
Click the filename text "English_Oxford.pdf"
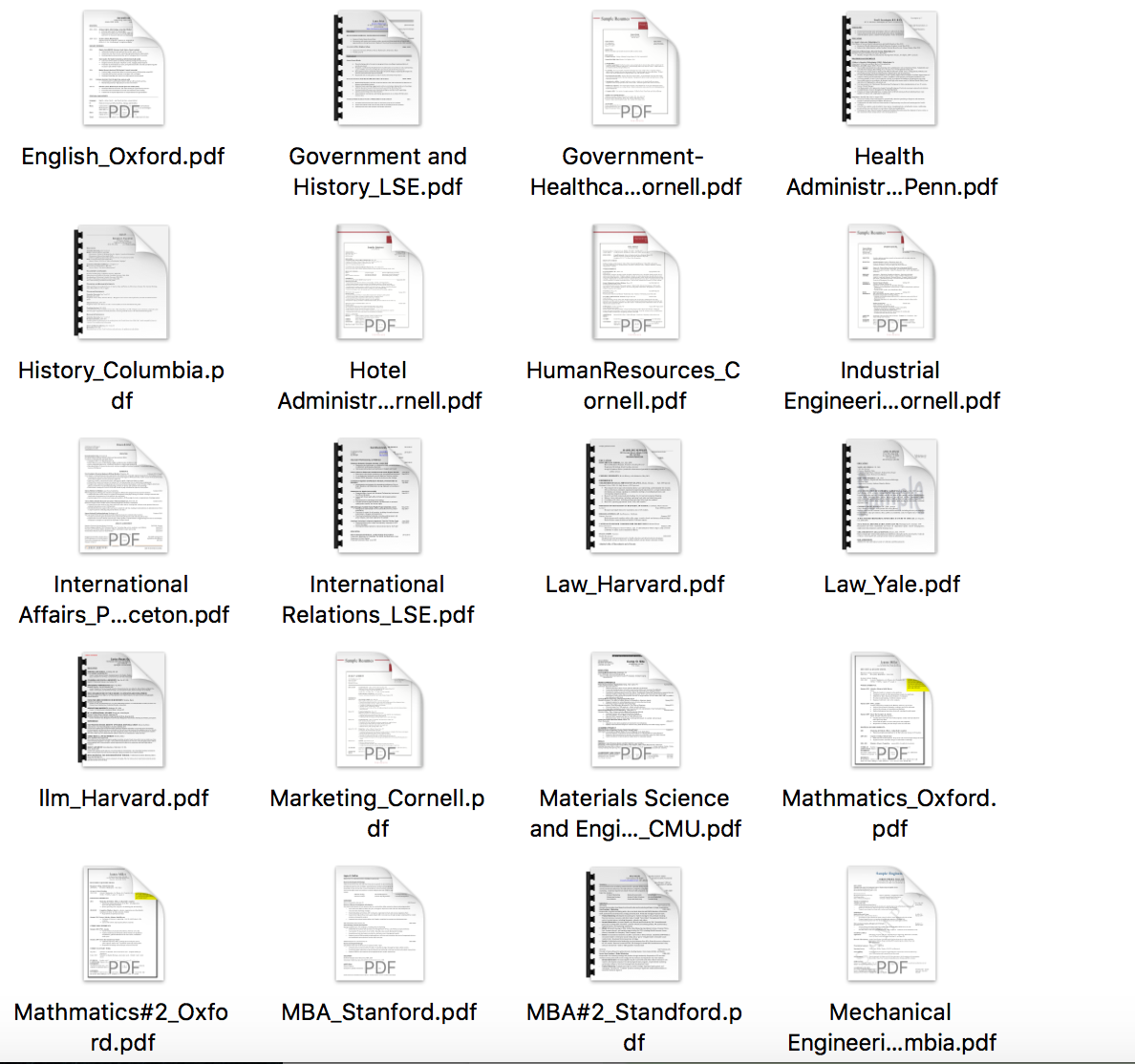(x=123, y=157)
